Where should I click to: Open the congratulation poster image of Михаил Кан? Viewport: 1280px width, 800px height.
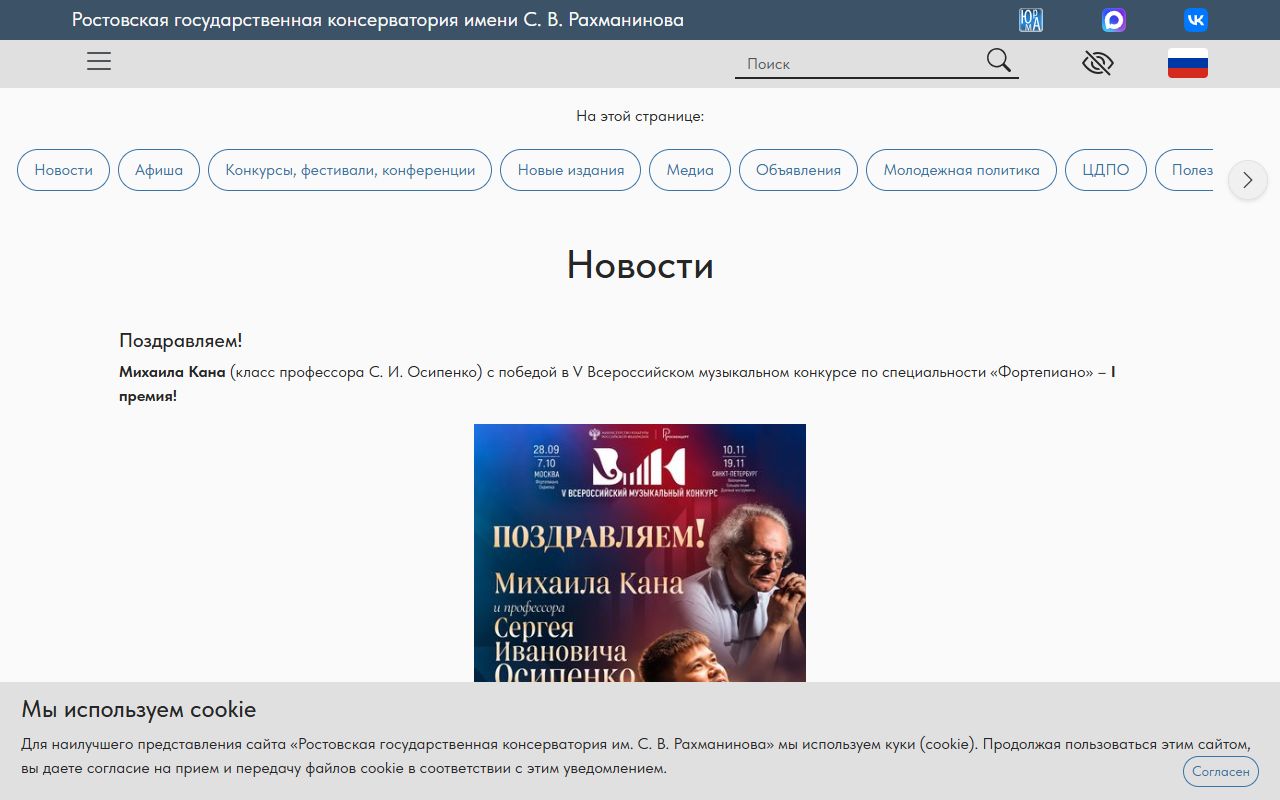(x=640, y=553)
